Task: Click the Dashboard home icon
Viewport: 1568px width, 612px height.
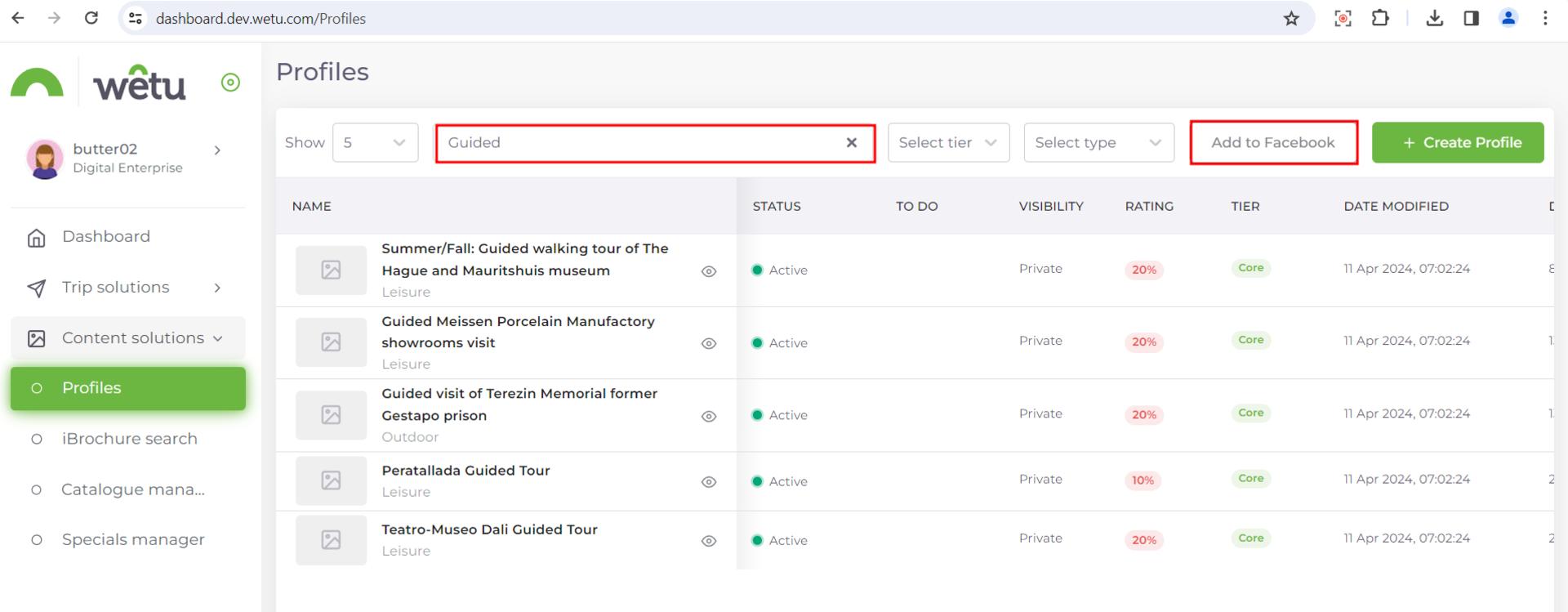Action: (37, 238)
